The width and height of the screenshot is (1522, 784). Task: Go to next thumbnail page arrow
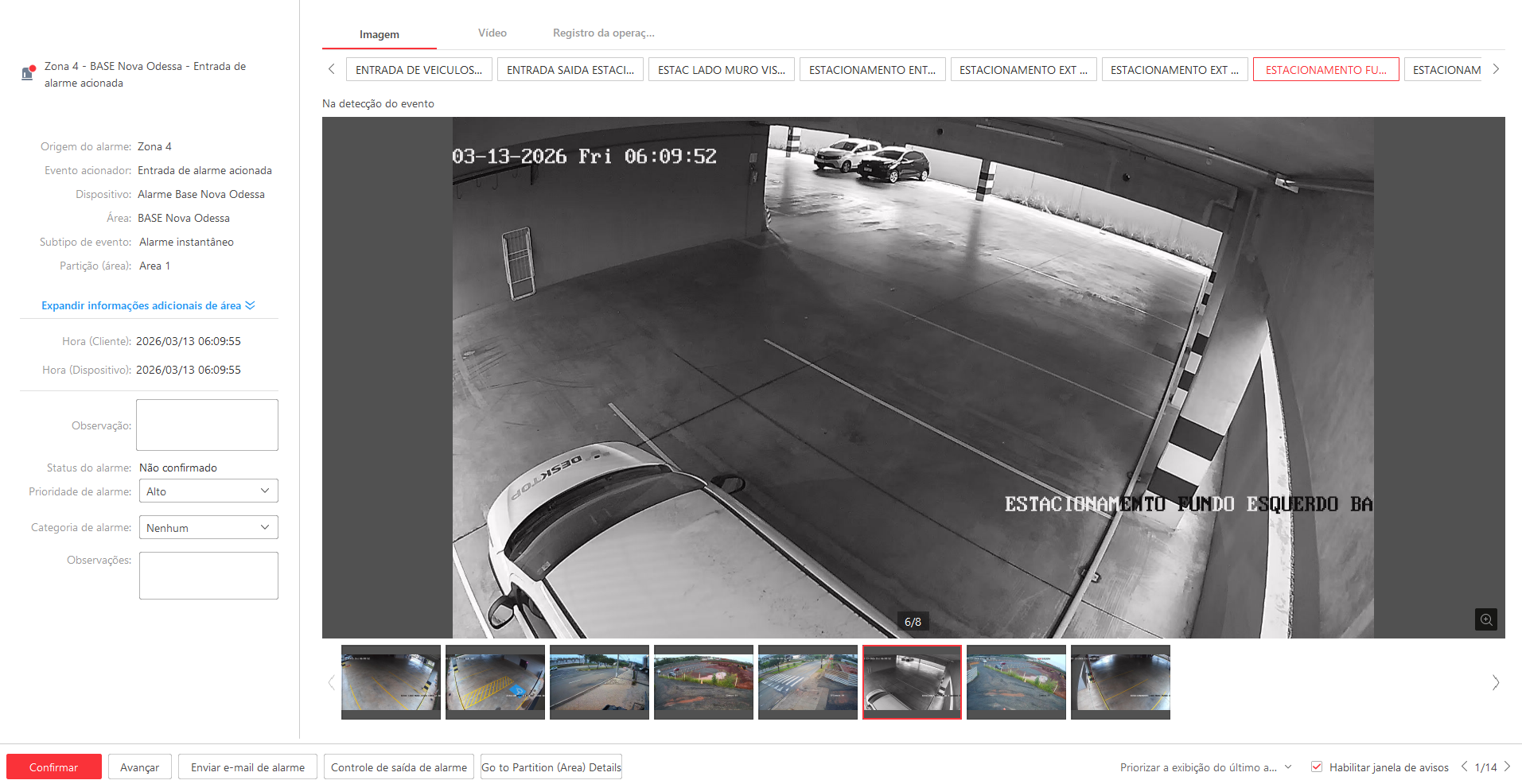click(x=1496, y=682)
